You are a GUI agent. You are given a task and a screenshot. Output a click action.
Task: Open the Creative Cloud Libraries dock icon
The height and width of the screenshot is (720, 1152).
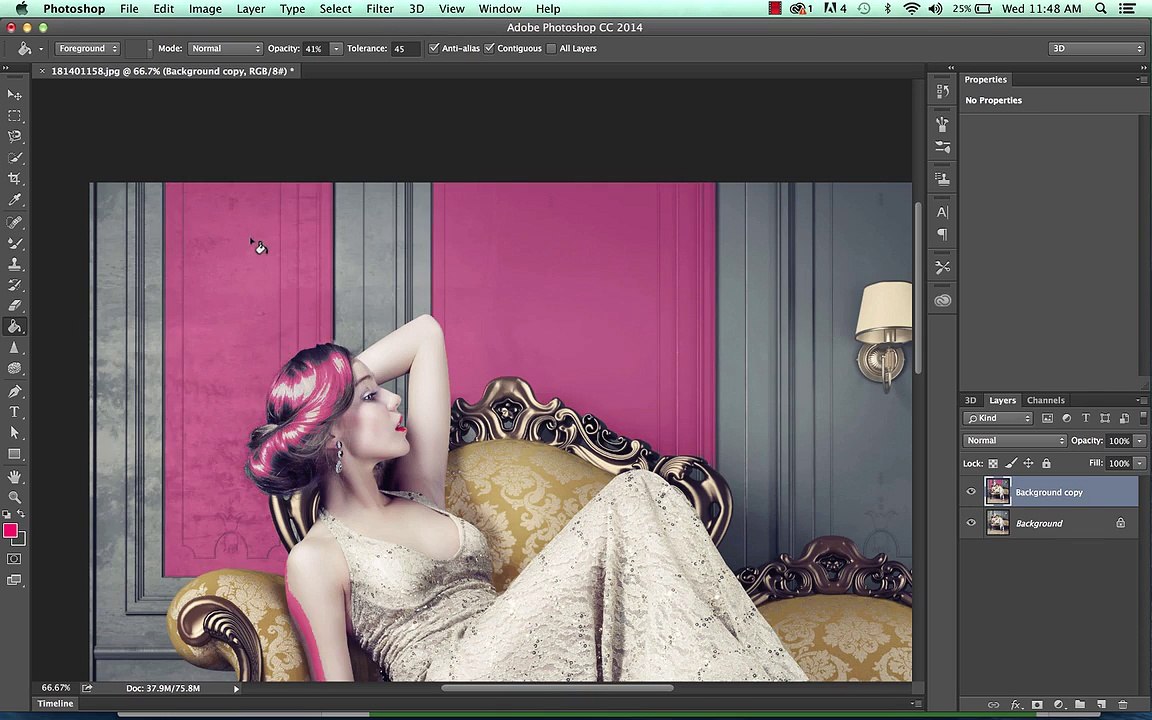[943, 300]
